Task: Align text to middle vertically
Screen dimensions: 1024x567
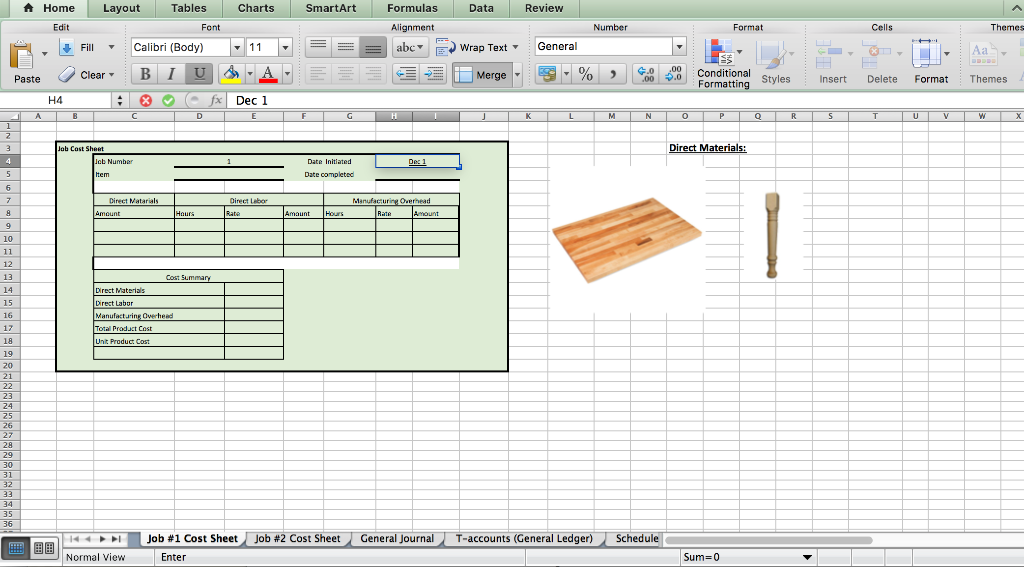Action: click(345, 47)
